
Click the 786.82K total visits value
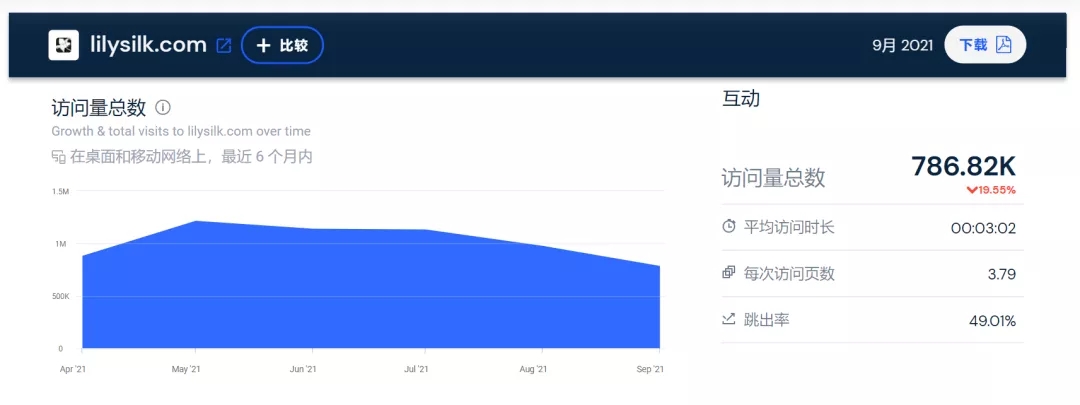click(963, 167)
